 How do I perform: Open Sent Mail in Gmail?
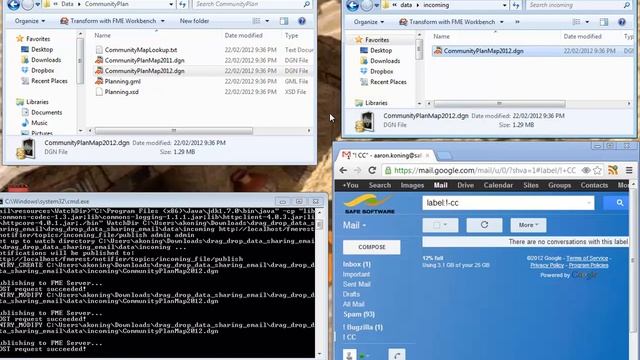[356, 284]
